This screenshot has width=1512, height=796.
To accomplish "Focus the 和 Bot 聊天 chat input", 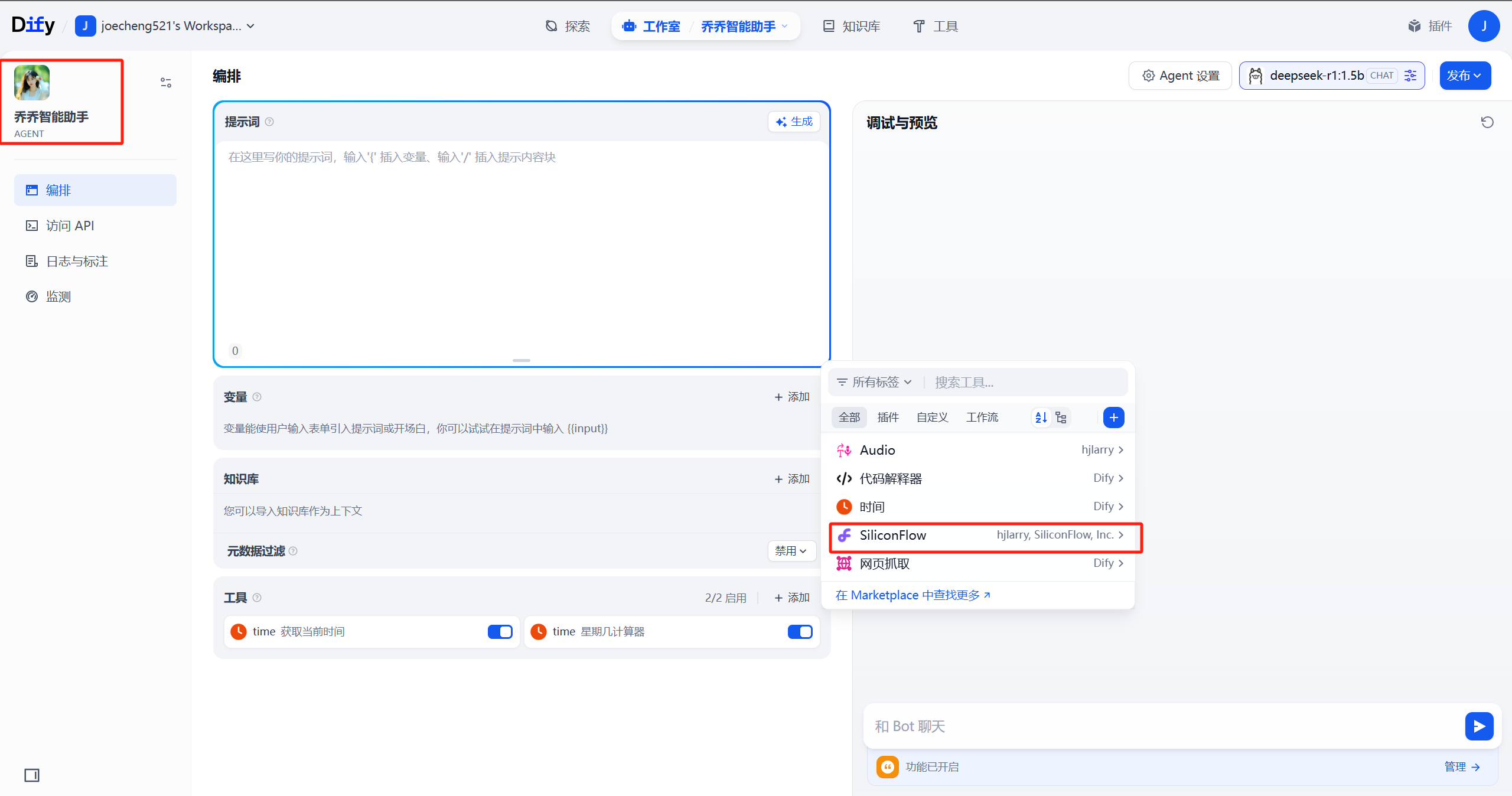I will click(x=1164, y=726).
